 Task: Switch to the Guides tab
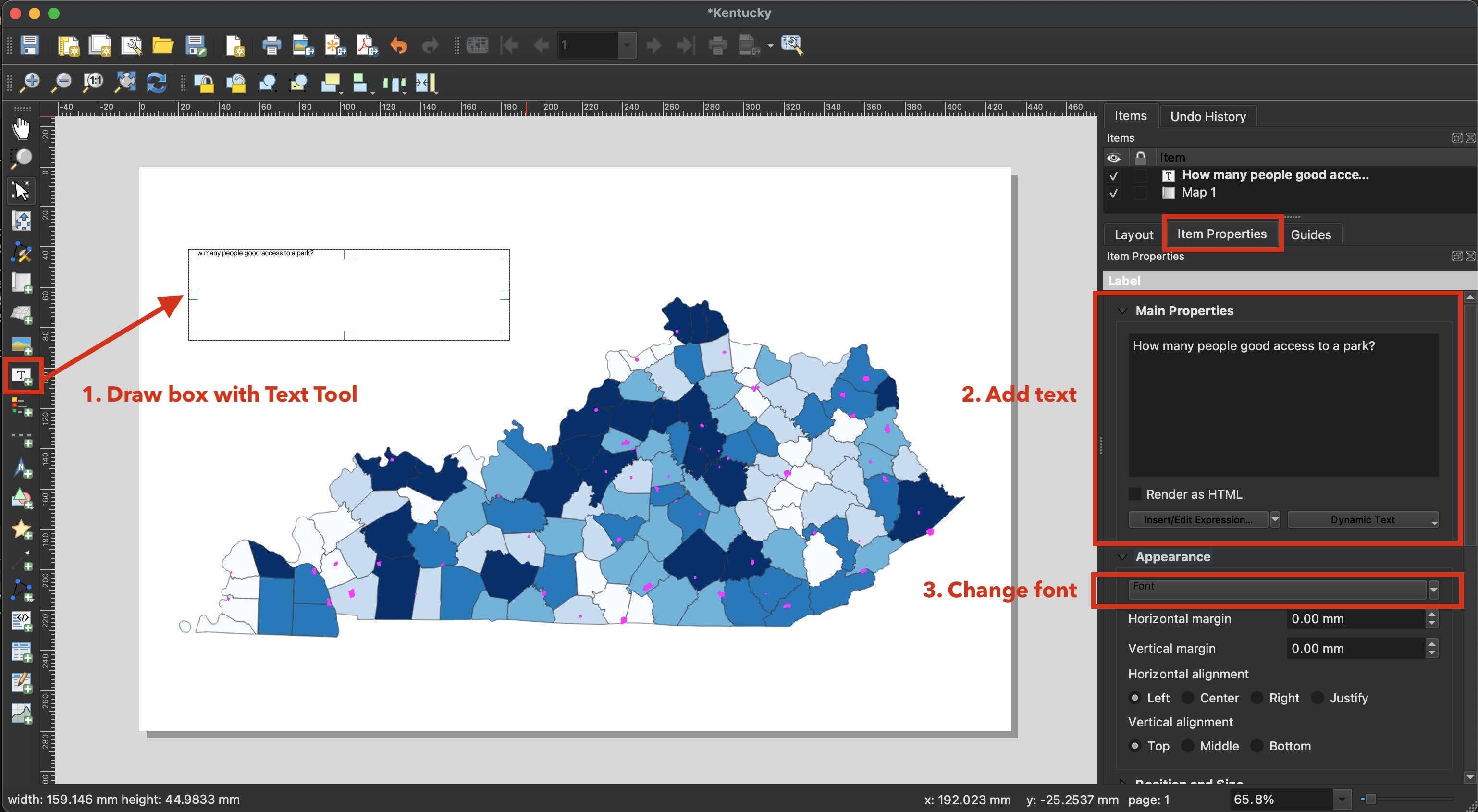(1311, 234)
